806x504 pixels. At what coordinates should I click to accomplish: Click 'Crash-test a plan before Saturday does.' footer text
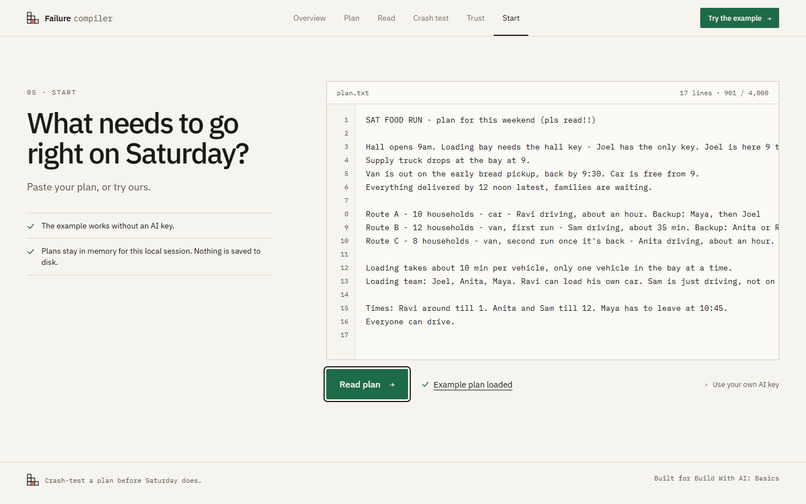coord(123,480)
